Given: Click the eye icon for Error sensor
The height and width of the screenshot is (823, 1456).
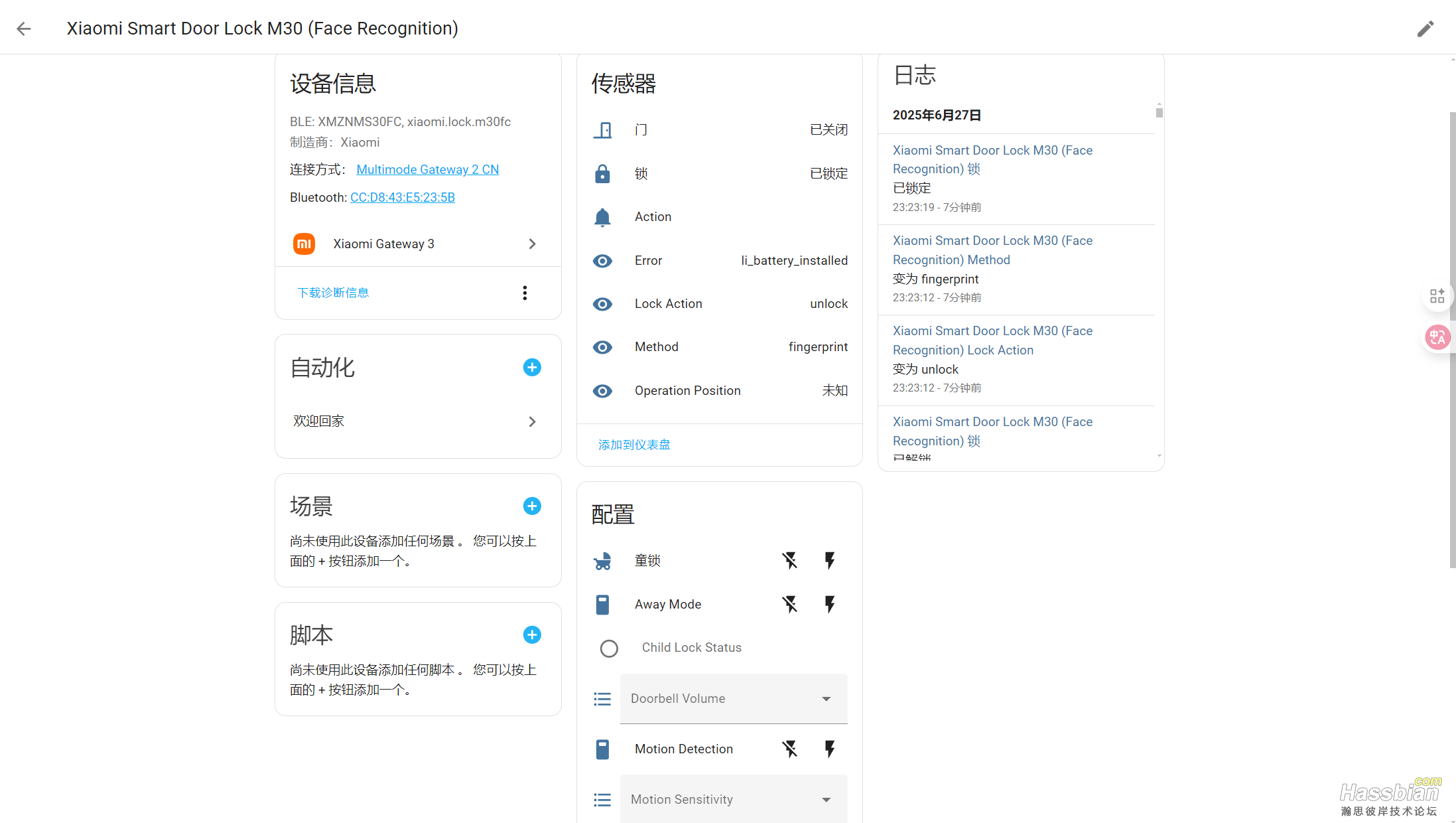Looking at the screenshot, I should (602, 261).
